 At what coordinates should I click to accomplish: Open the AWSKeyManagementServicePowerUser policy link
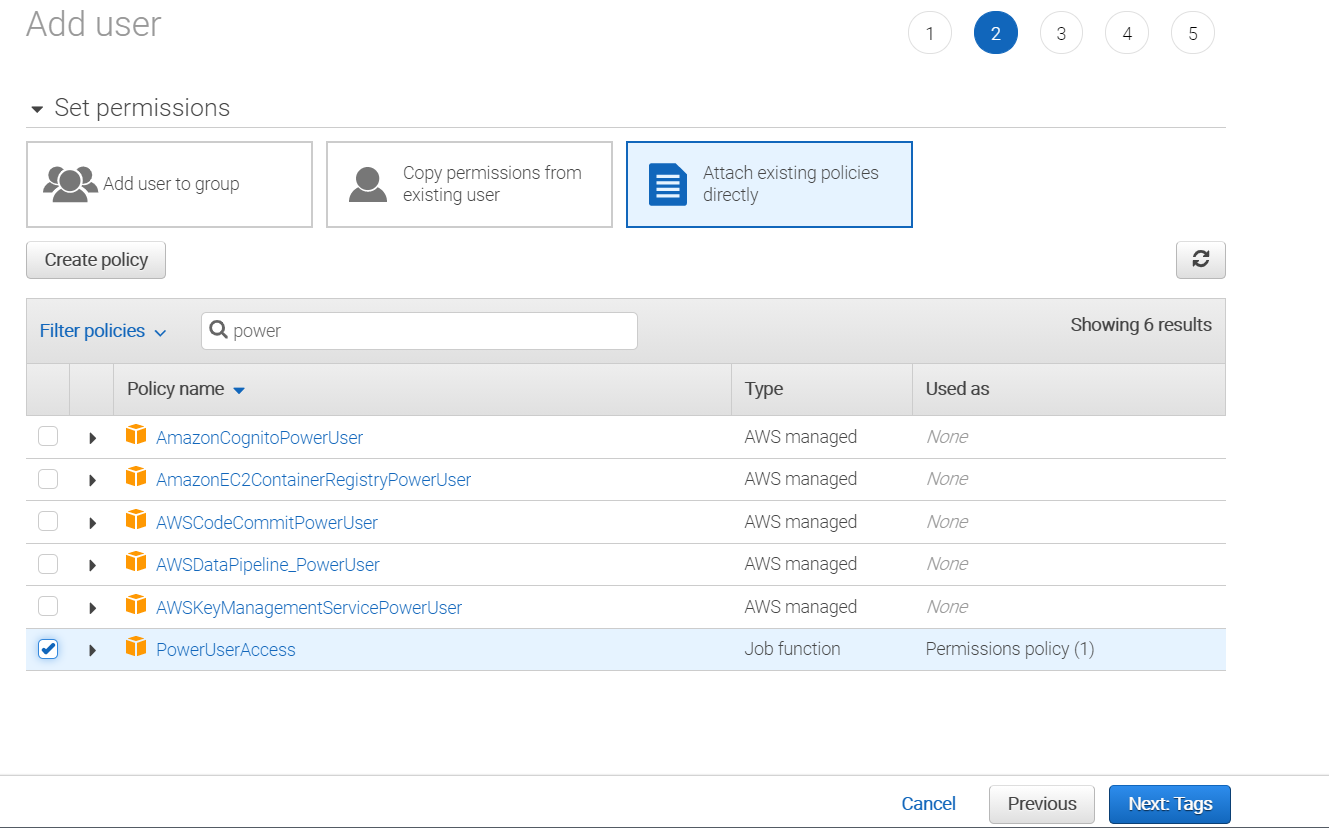[309, 608]
